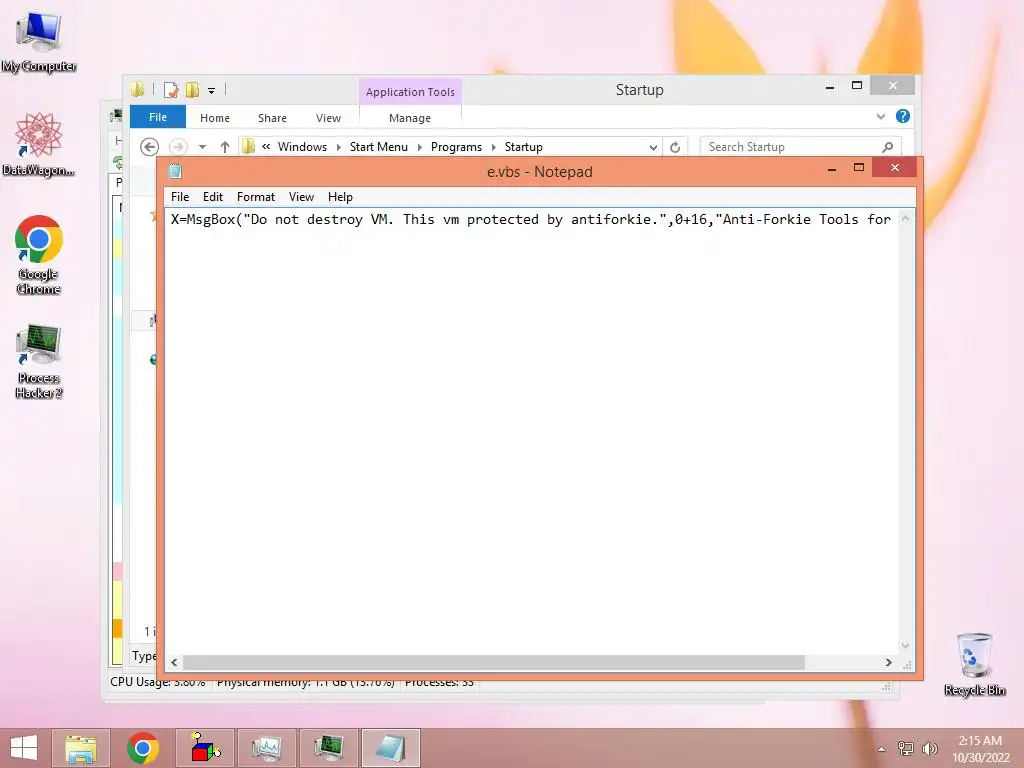This screenshot has height=768, width=1024.
Task: Maximize the Notepad window
Action: pos(859,168)
